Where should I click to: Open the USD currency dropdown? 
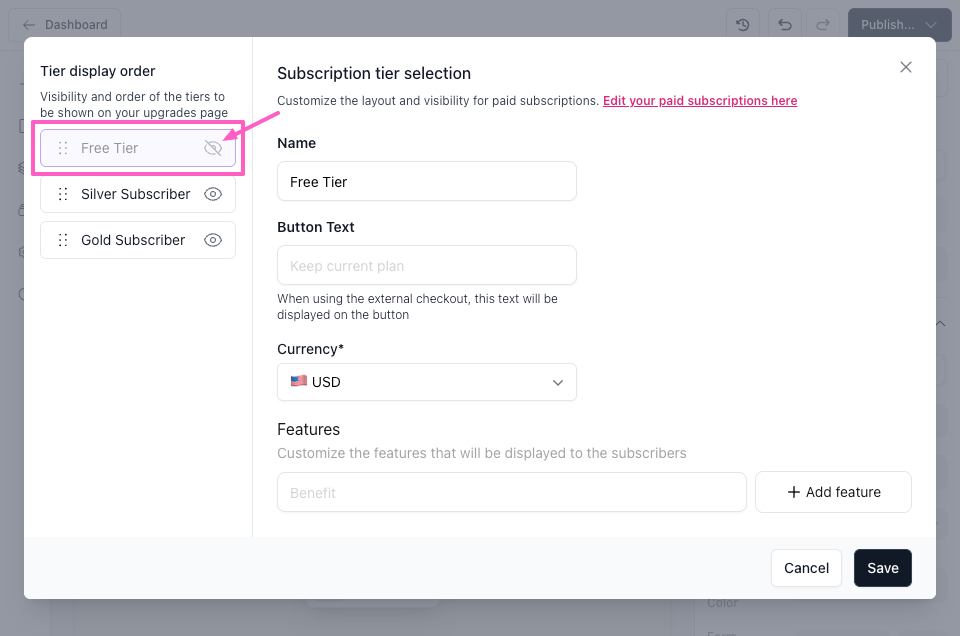(427, 382)
